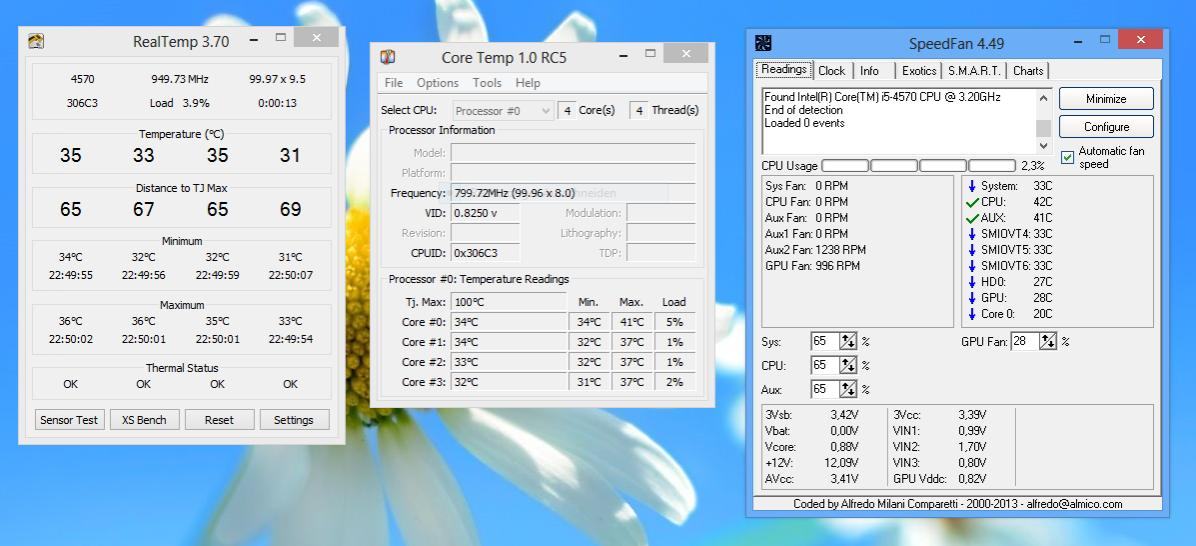
Task: Click the Aux fan percentage value field
Action: pos(825,390)
